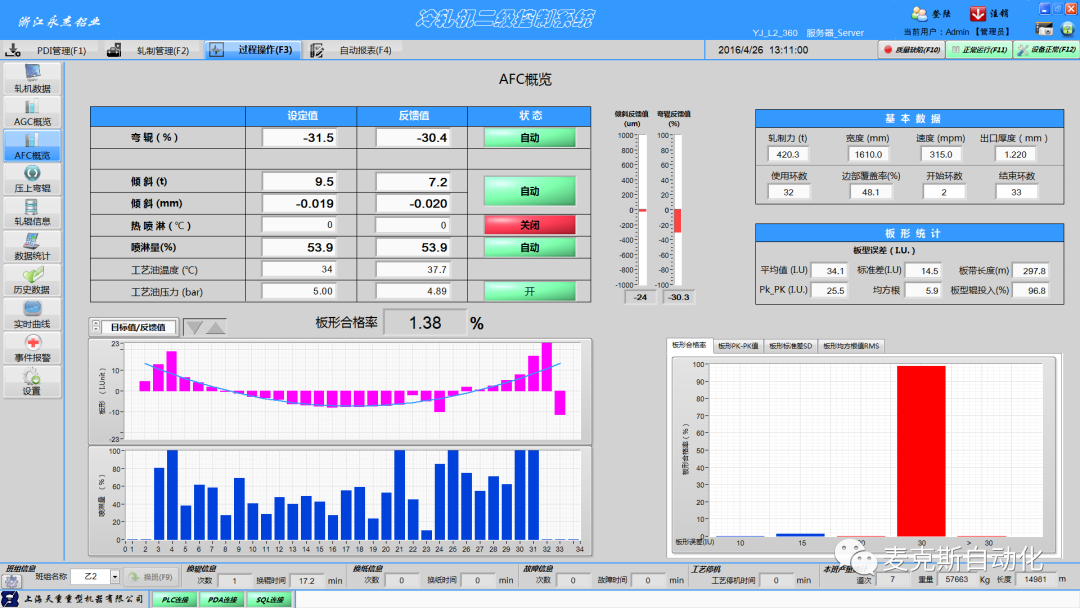Toggle the 热喷淋 red 关闭 status button
This screenshot has height=608, width=1080.
coord(529,225)
